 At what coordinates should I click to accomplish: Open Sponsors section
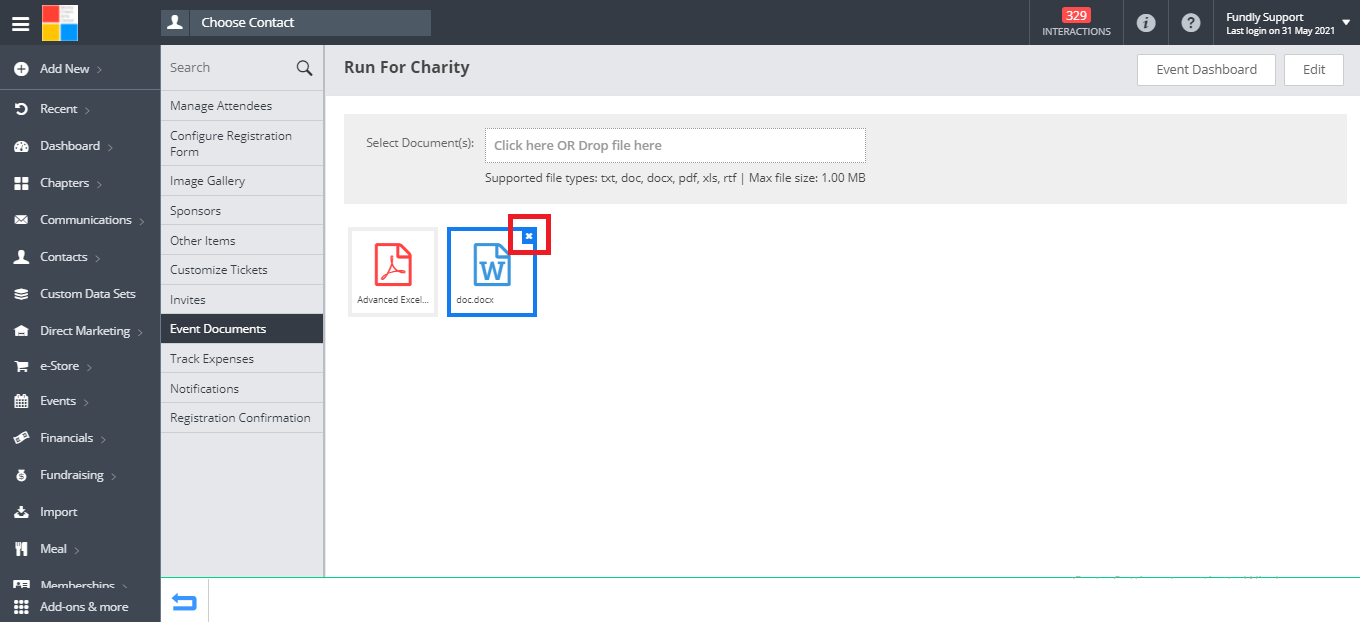pos(242,211)
